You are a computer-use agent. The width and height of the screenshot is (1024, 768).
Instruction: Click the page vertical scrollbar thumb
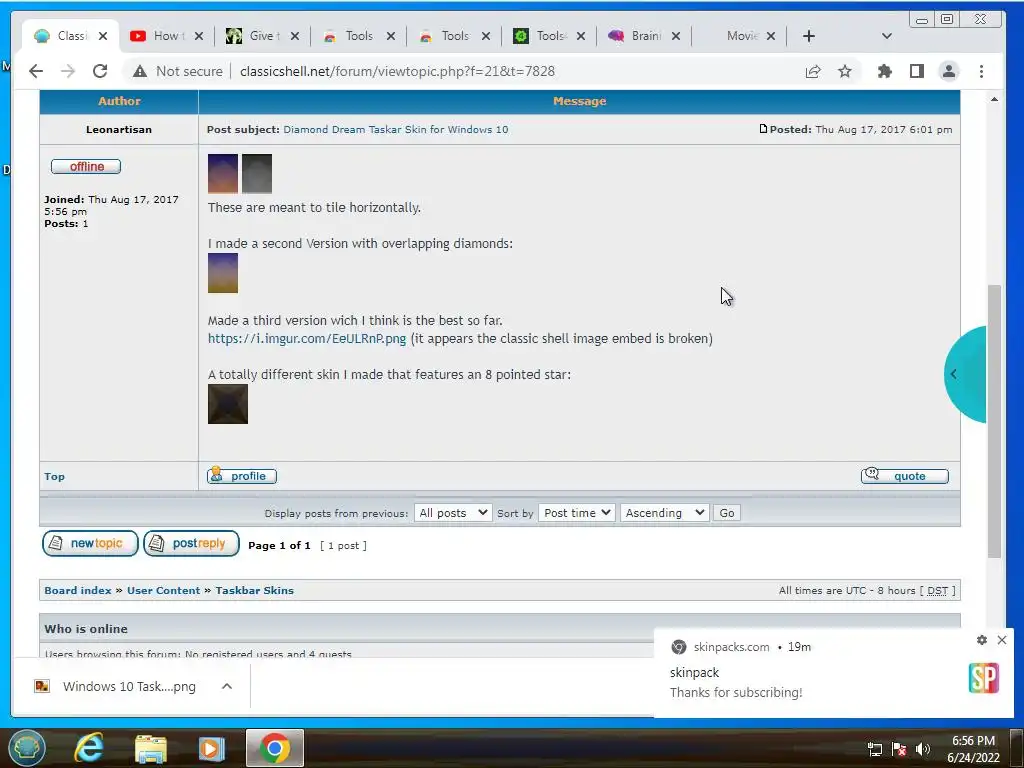994,420
